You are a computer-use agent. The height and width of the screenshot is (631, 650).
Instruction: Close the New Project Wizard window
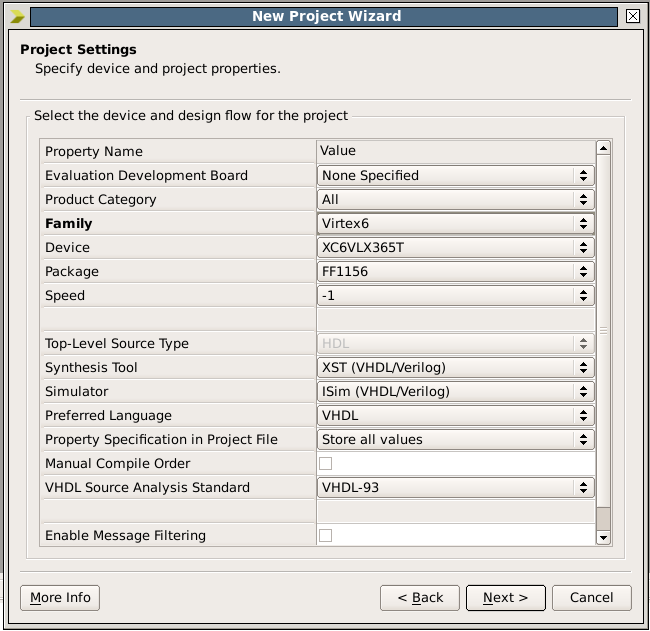tap(632, 16)
